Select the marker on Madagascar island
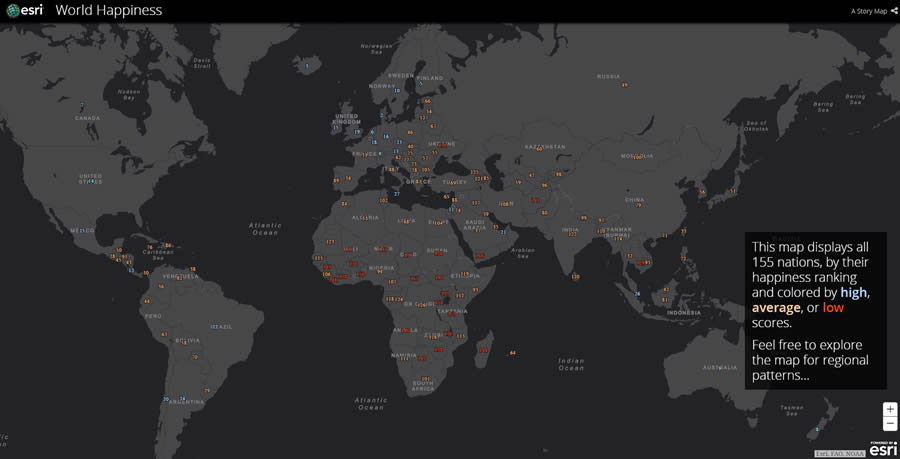The height and width of the screenshot is (459, 900). tap(484, 350)
